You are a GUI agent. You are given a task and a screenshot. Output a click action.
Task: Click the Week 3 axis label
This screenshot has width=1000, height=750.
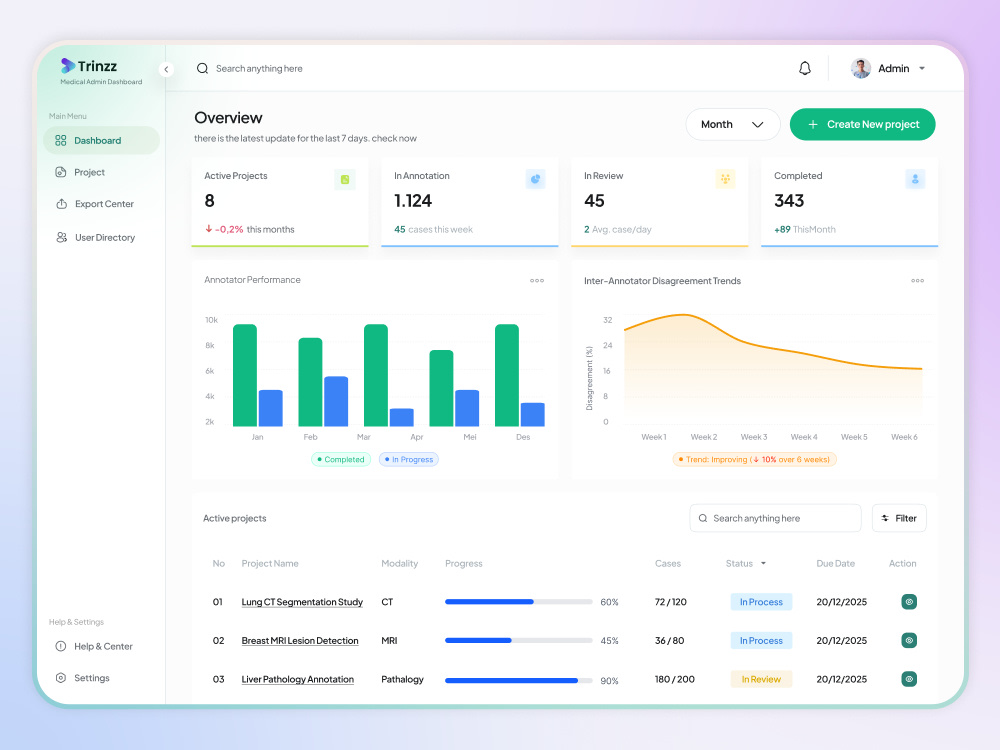click(x=754, y=437)
